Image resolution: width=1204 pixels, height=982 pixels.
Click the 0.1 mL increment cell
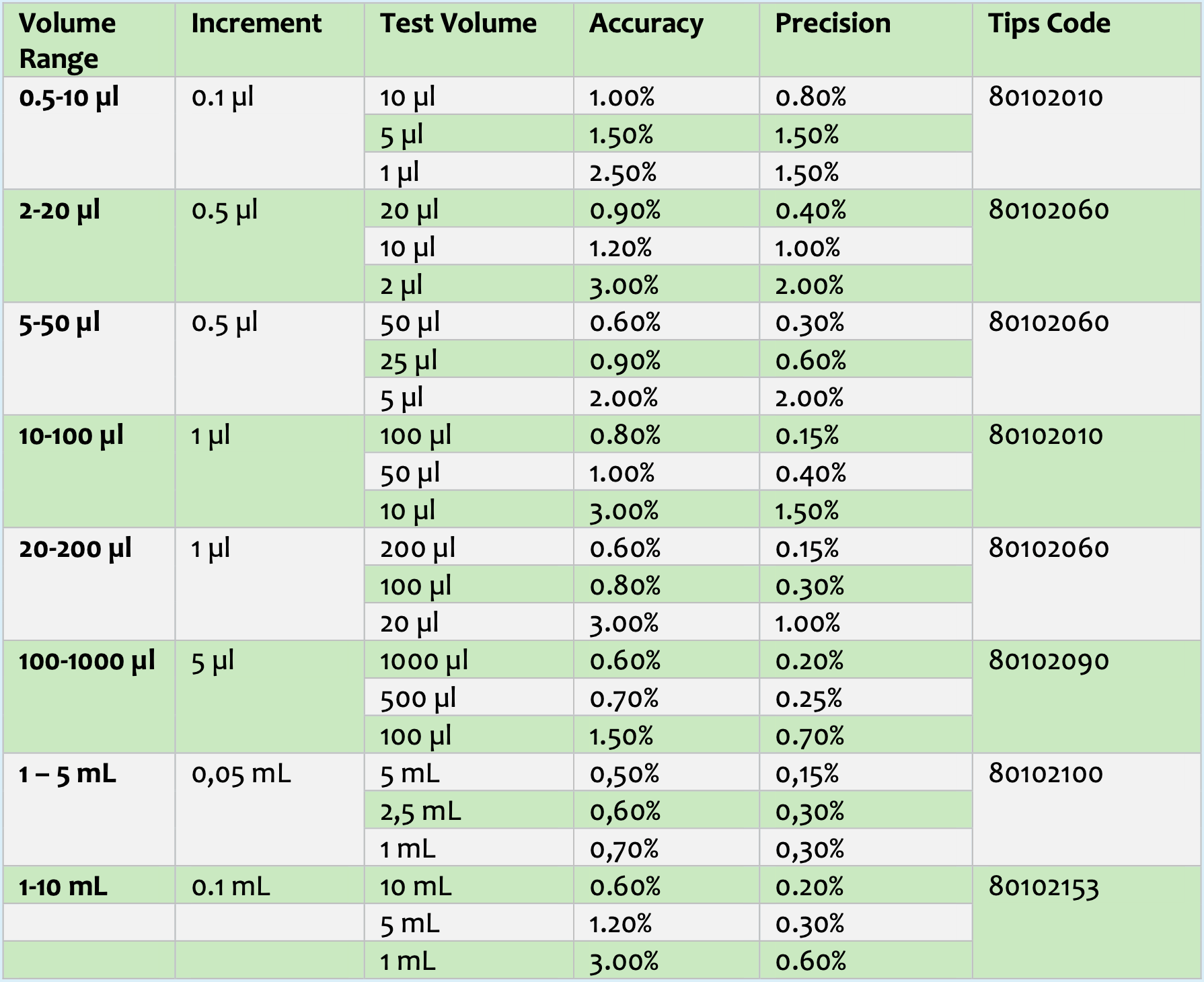(270, 885)
